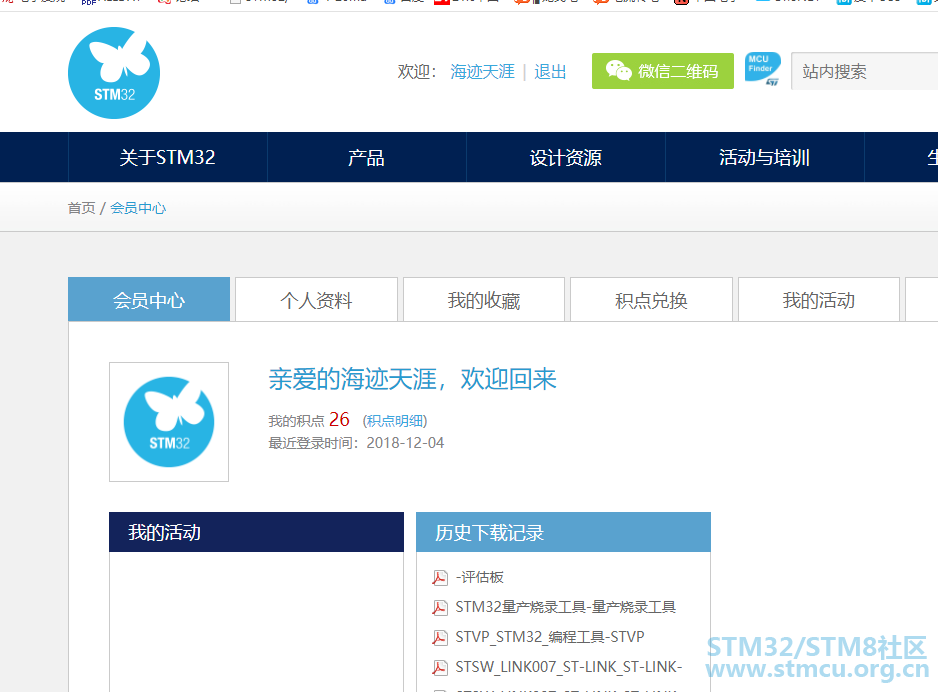Open the 活动与培训 navigation menu
Screen dimensions: 938x692
tap(765, 157)
